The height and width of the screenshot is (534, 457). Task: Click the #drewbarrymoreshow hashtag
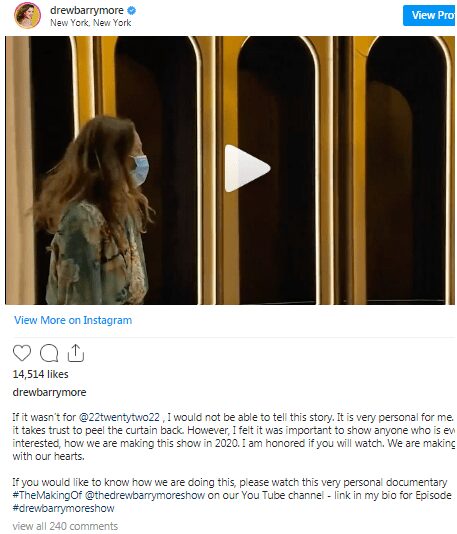pyautogui.click(x=63, y=508)
